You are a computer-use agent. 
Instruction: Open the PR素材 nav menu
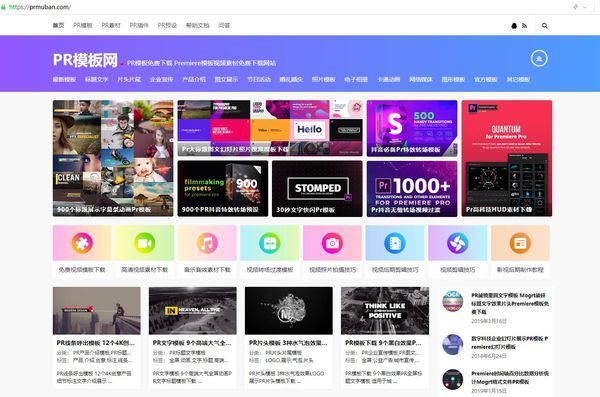click(x=111, y=25)
